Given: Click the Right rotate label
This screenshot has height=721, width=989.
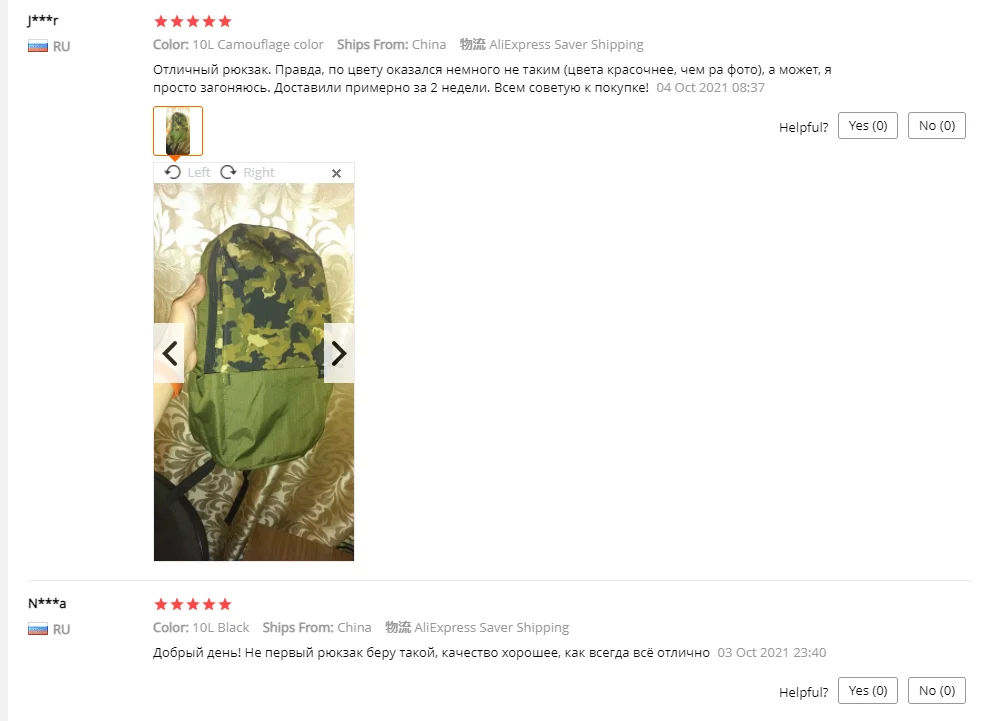Looking at the screenshot, I should tap(259, 172).
